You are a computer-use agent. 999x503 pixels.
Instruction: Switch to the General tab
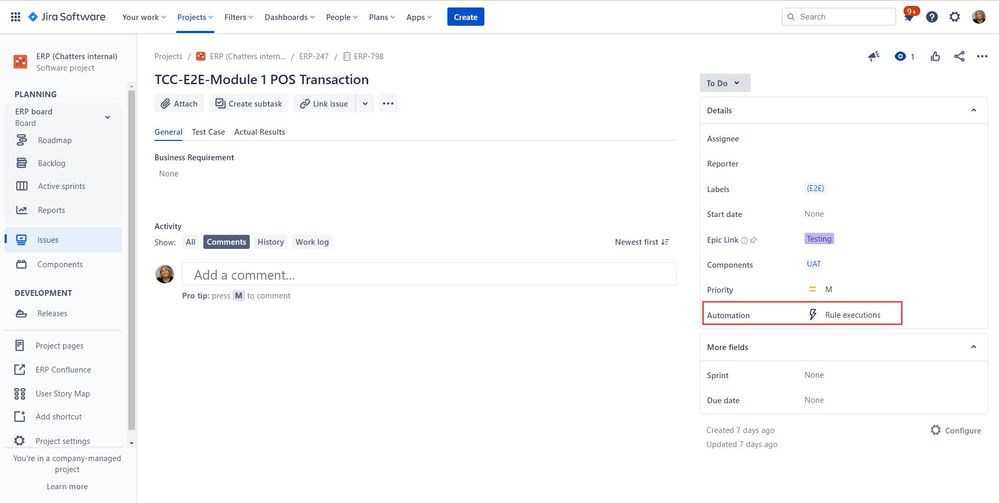click(168, 132)
